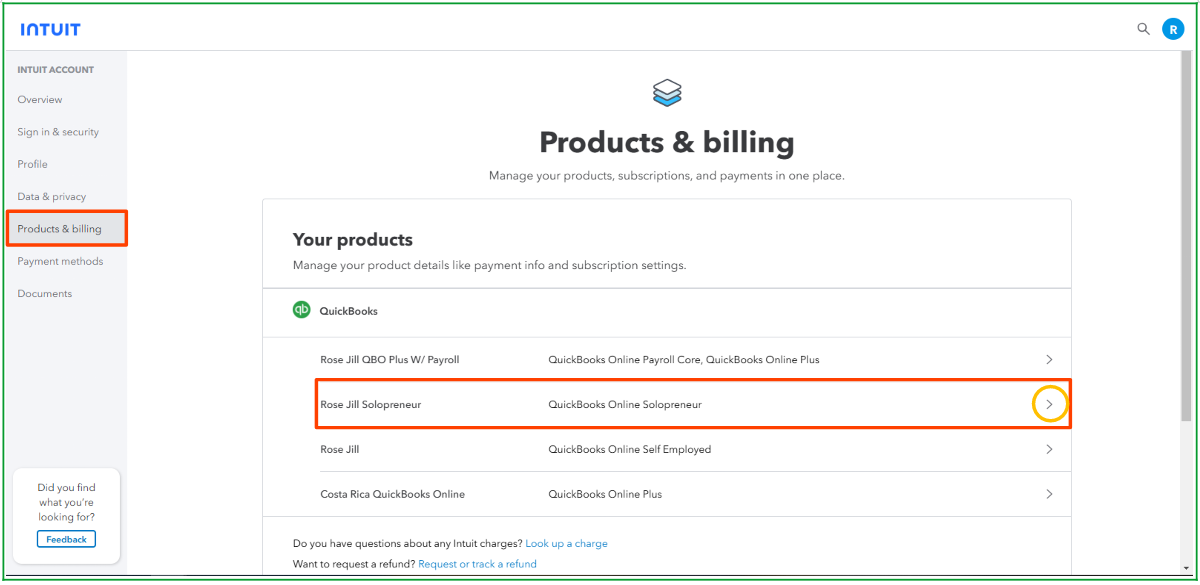1200x585 pixels.
Task: Select Overview in the sidebar
Action: (40, 100)
